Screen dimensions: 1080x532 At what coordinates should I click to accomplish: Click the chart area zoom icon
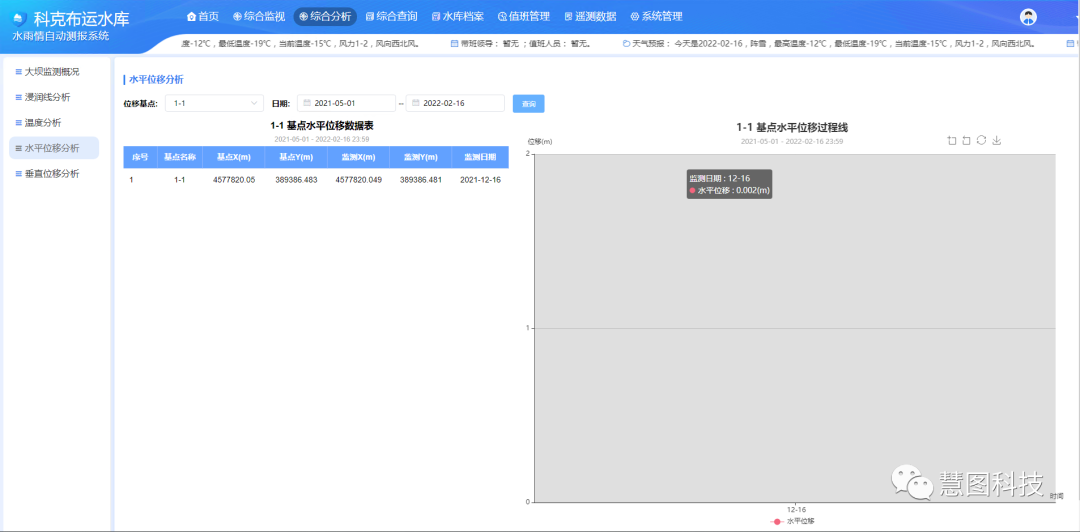click(x=952, y=141)
